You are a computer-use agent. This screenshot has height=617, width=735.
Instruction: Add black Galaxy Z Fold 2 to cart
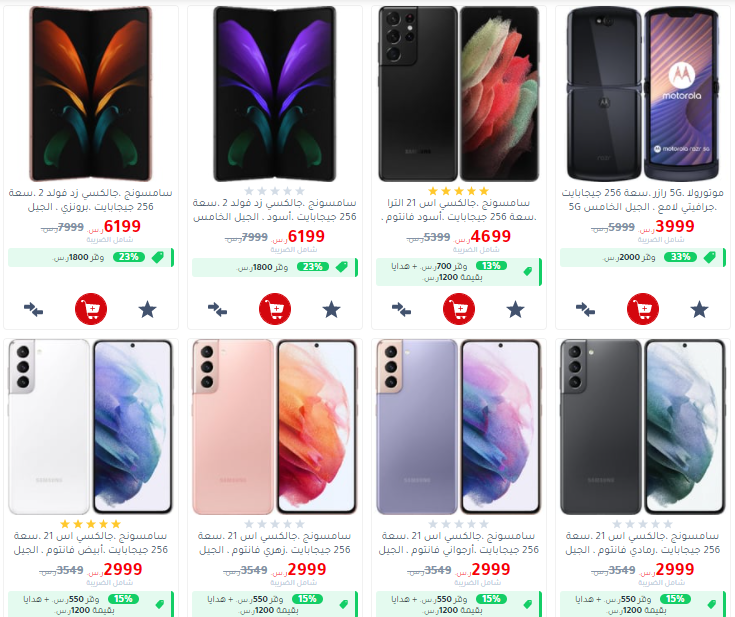(275, 309)
